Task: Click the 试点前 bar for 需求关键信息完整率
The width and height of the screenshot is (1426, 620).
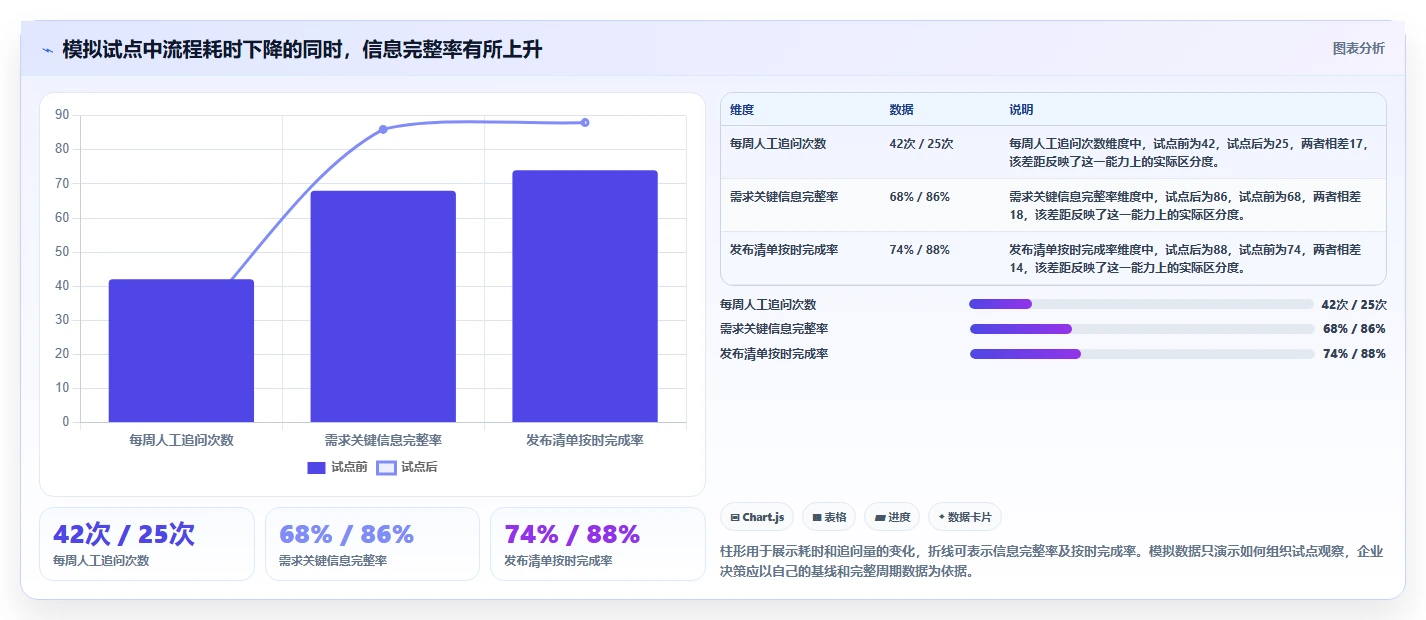Action: tap(383, 306)
